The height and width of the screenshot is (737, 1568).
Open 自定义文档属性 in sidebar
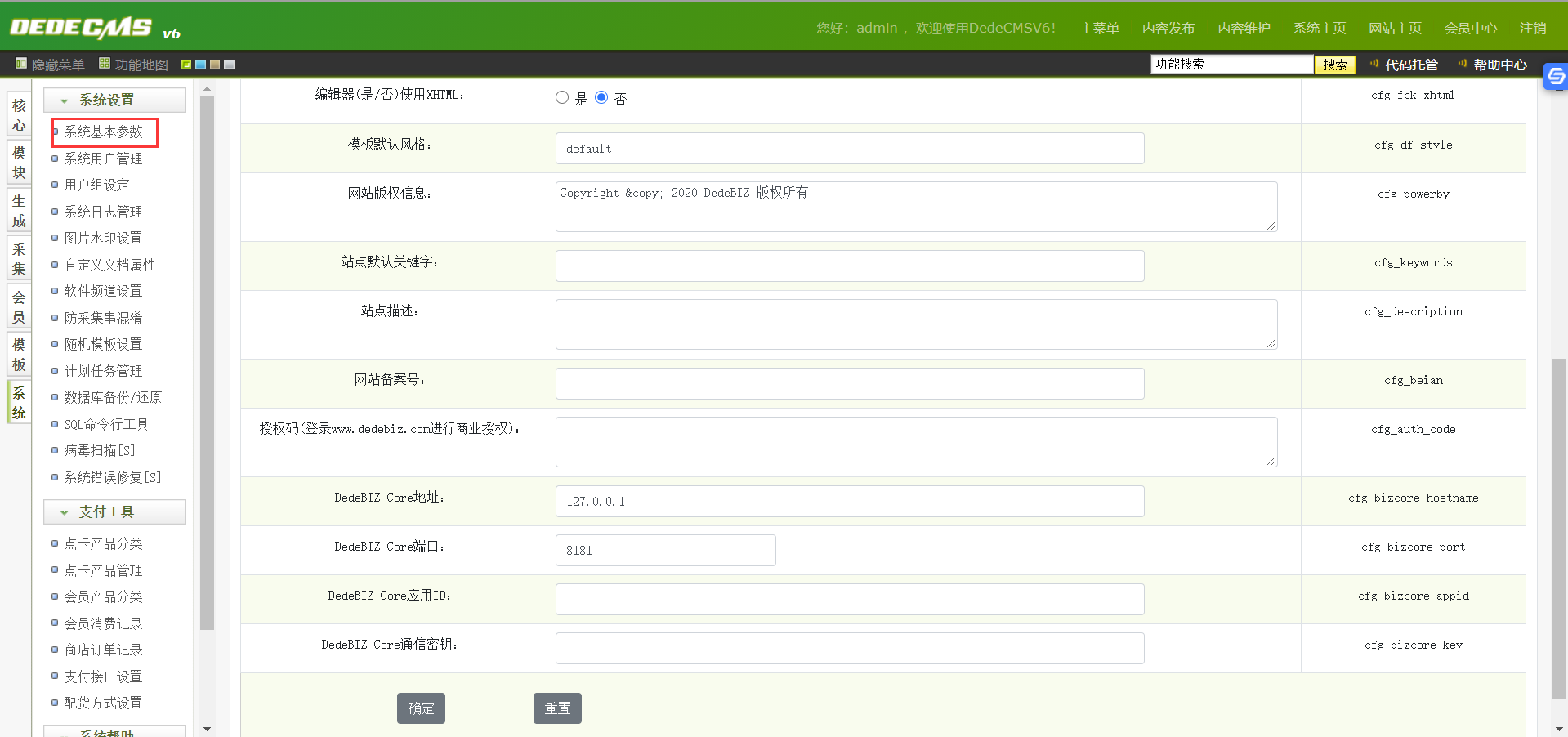(110, 265)
